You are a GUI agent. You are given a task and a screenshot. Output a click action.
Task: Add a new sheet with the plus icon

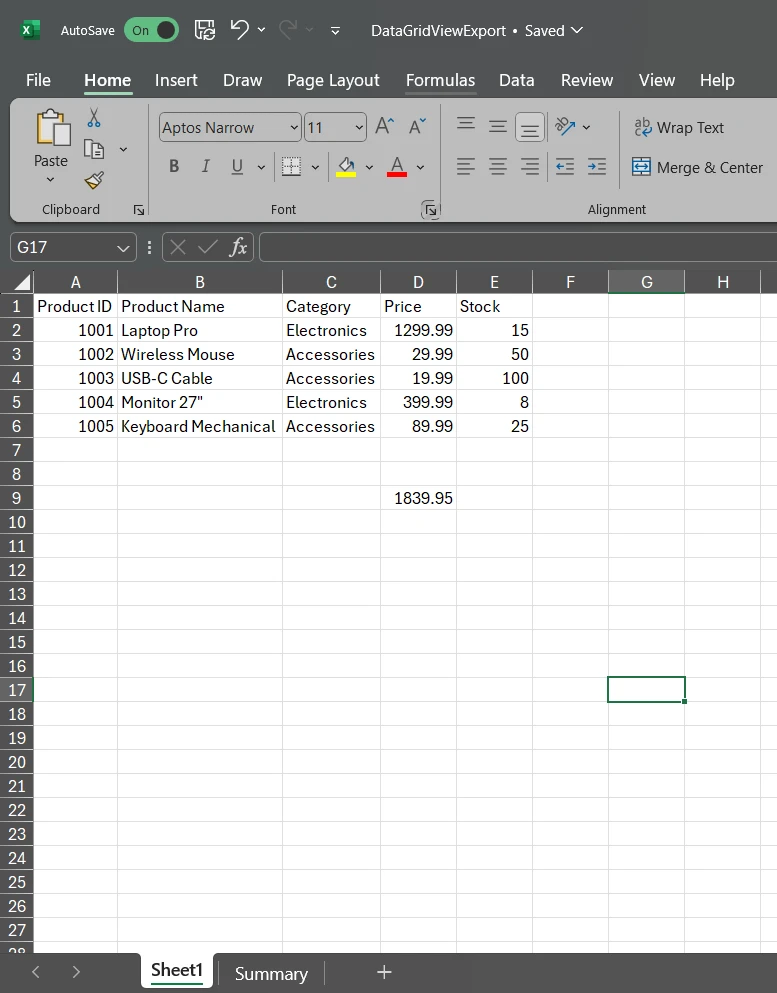coord(384,972)
